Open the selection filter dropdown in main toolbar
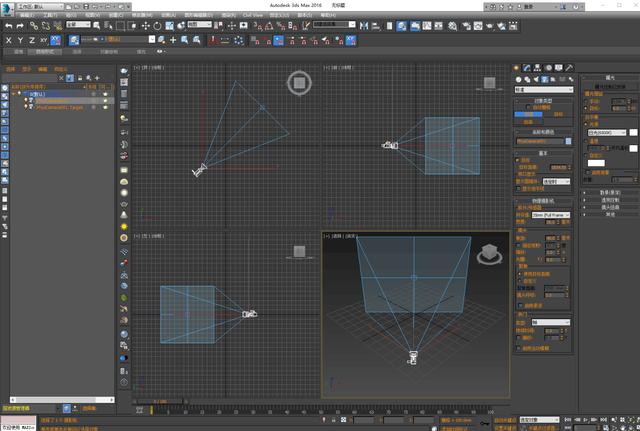The image size is (640, 431). coord(78,24)
